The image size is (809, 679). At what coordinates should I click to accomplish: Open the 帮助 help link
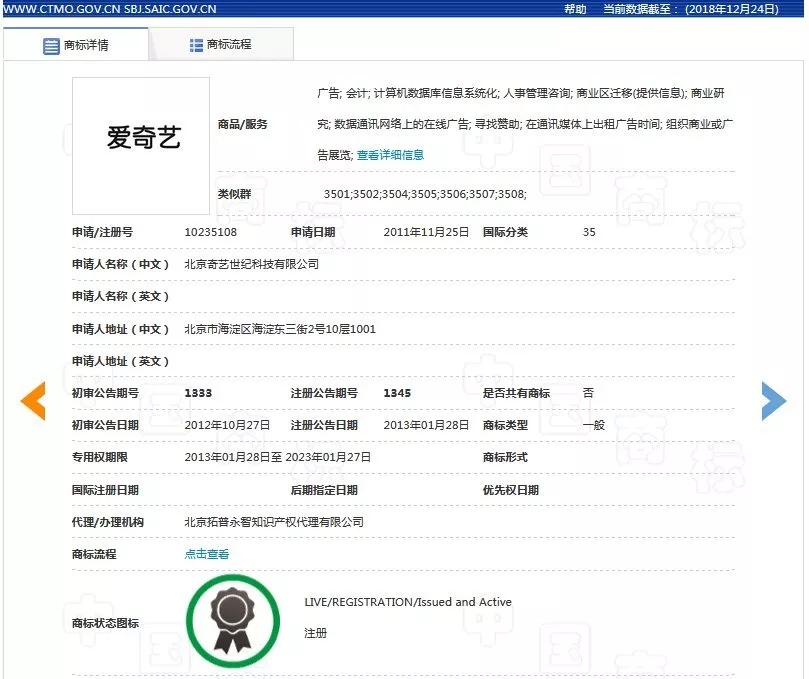pyautogui.click(x=572, y=9)
